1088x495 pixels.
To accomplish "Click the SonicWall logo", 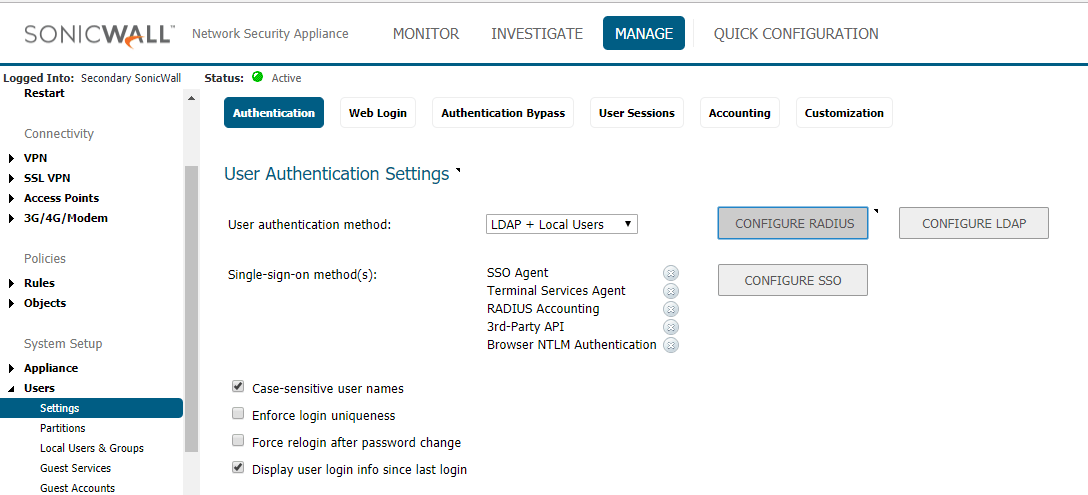I will pyautogui.click(x=99, y=34).
